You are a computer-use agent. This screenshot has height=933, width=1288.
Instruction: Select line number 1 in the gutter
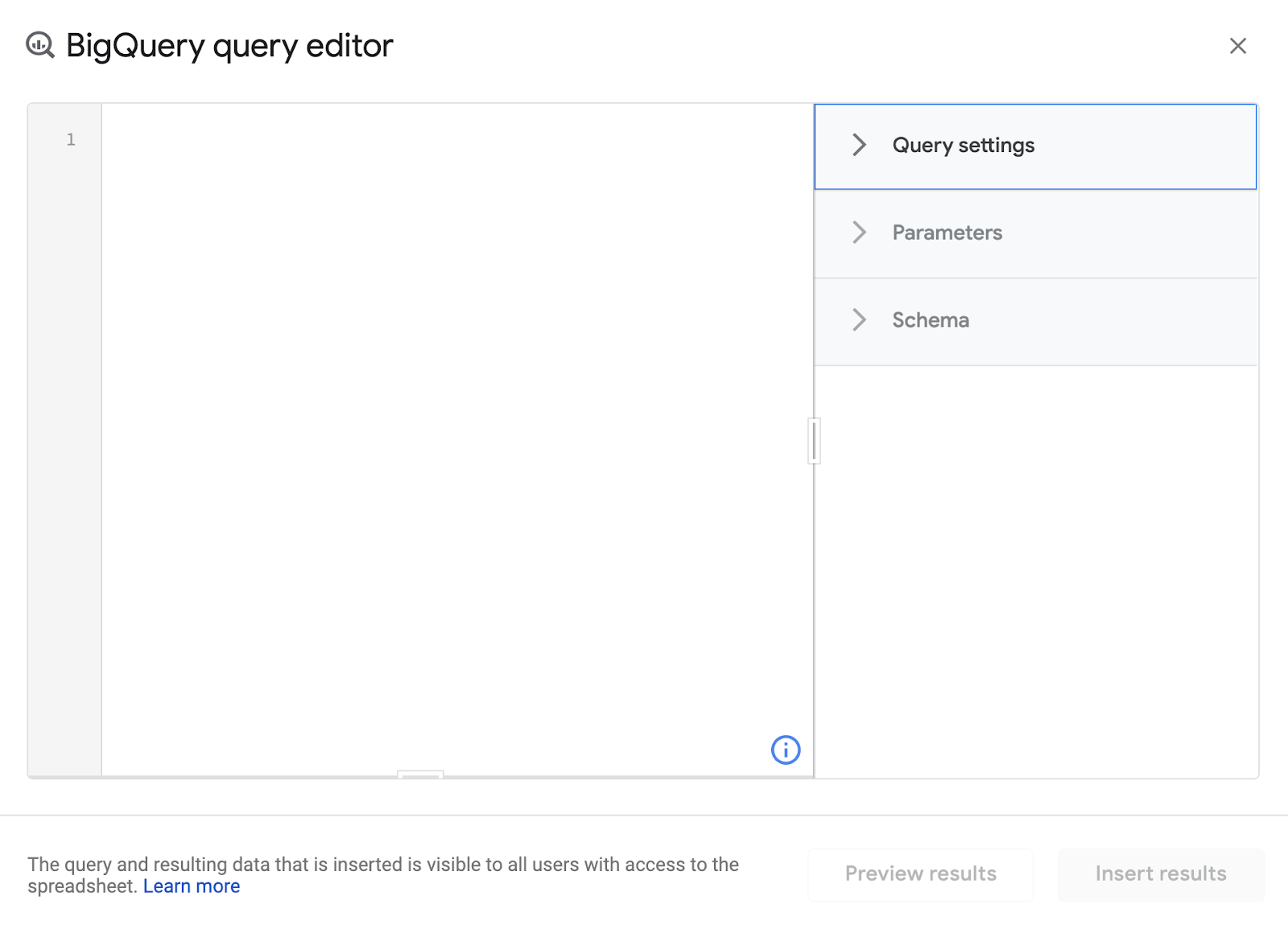pyautogui.click(x=71, y=139)
